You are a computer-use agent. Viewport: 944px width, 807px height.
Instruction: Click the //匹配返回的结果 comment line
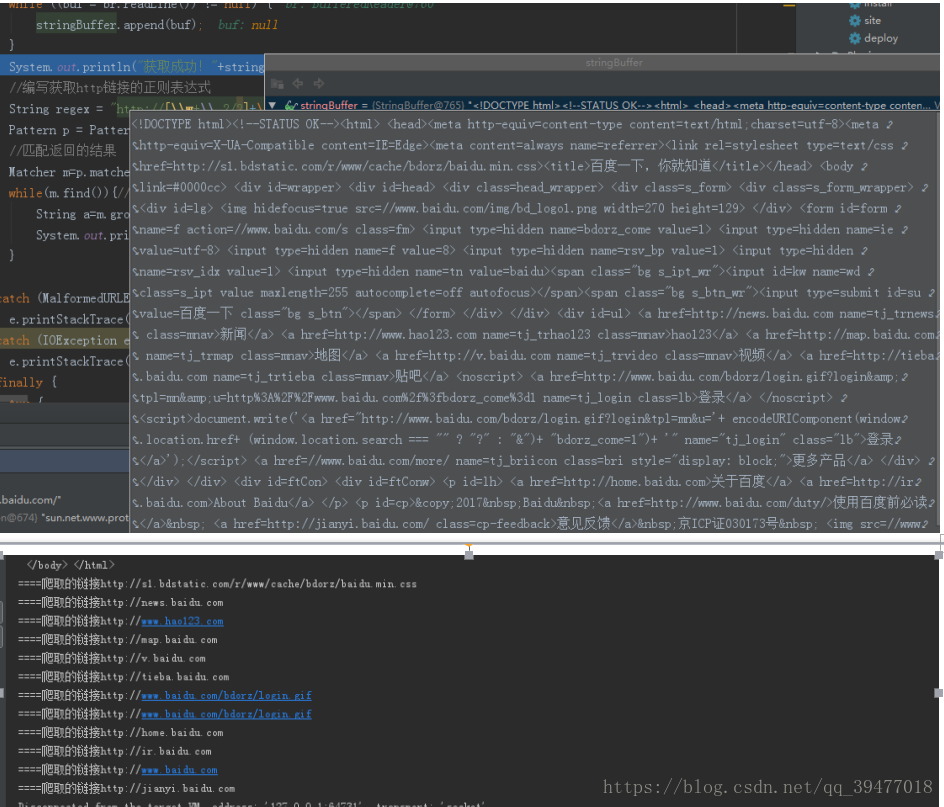tap(62, 151)
